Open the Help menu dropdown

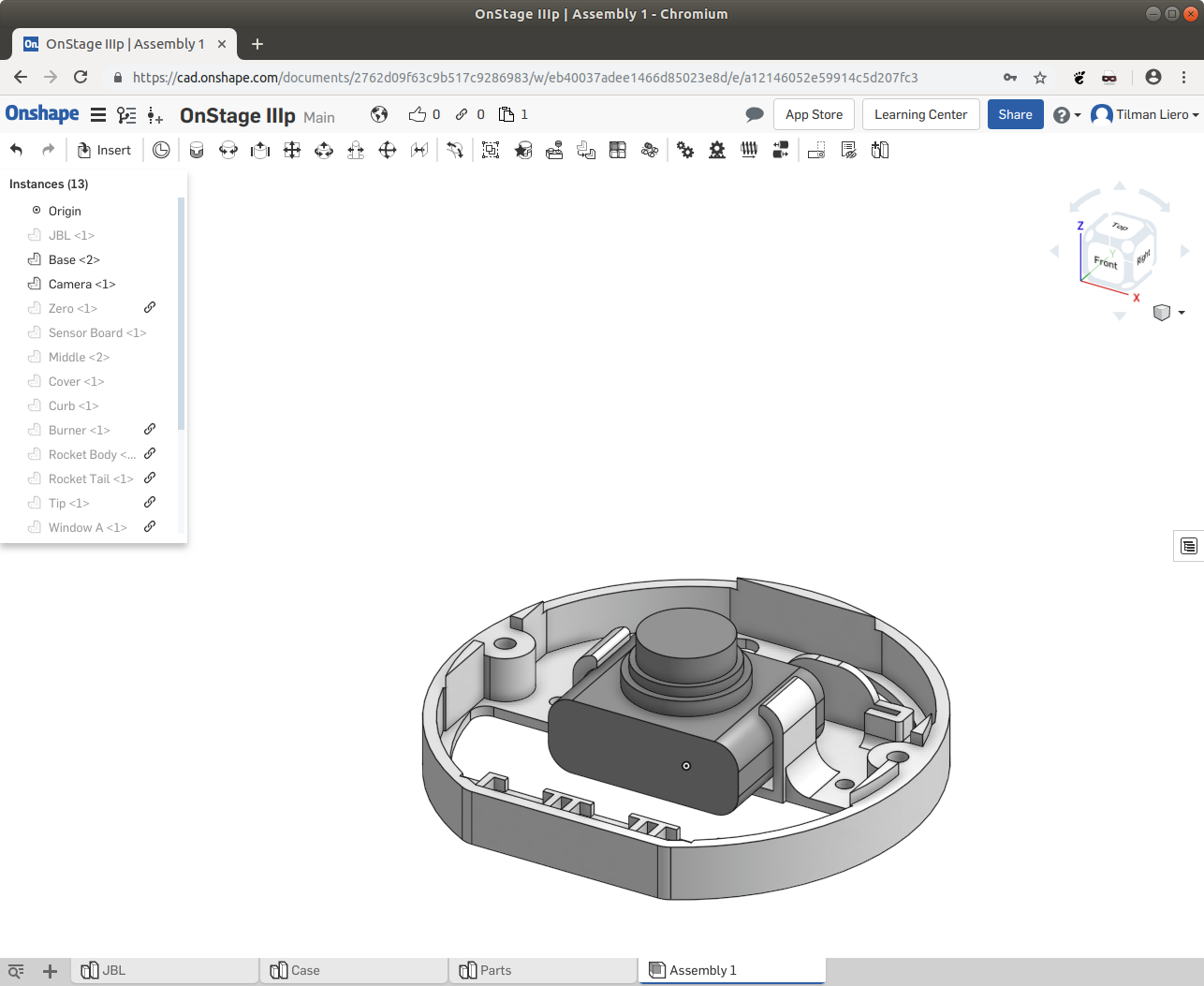coord(1066,114)
